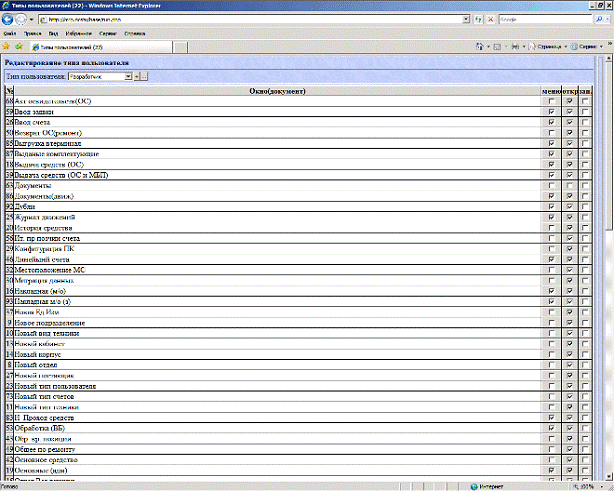Click the browser Forward button
This screenshot has height=491, width=614.
(23, 20)
